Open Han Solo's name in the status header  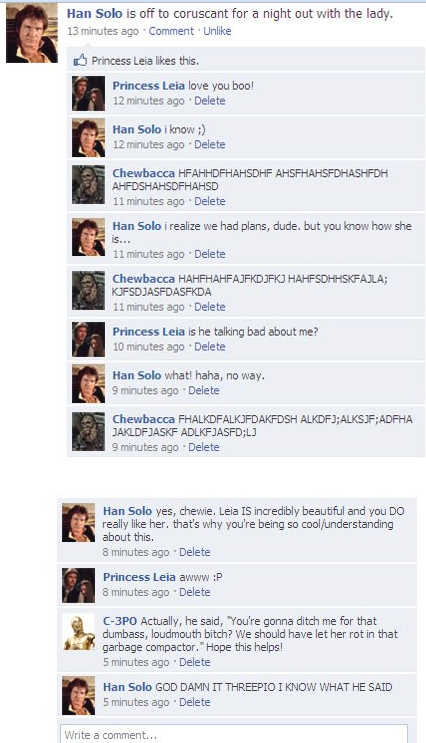(x=94, y=14)
